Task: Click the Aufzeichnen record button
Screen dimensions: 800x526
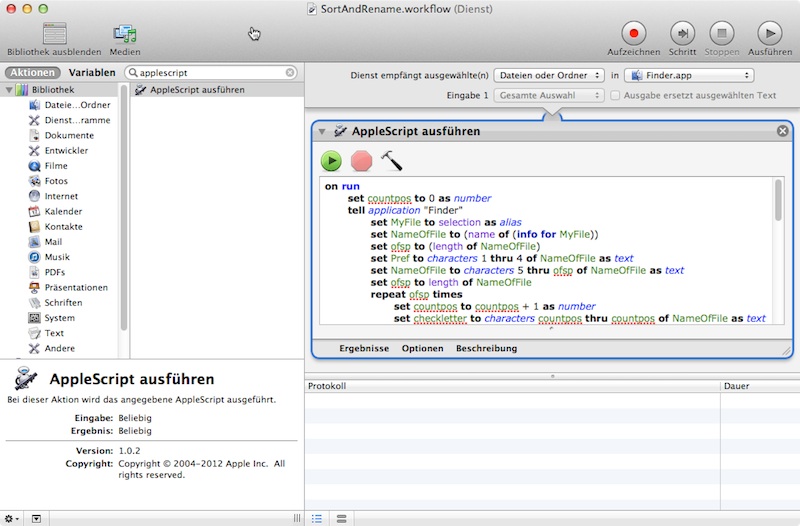Action: click(x=632, y=33)
